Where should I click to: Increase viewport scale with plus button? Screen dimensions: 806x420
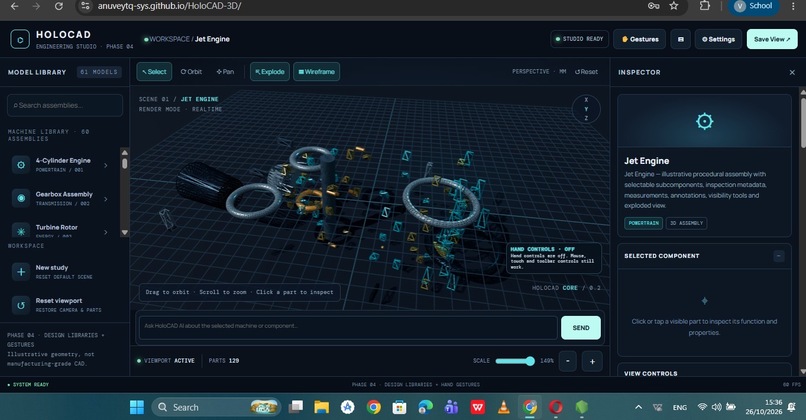(592, 361)
